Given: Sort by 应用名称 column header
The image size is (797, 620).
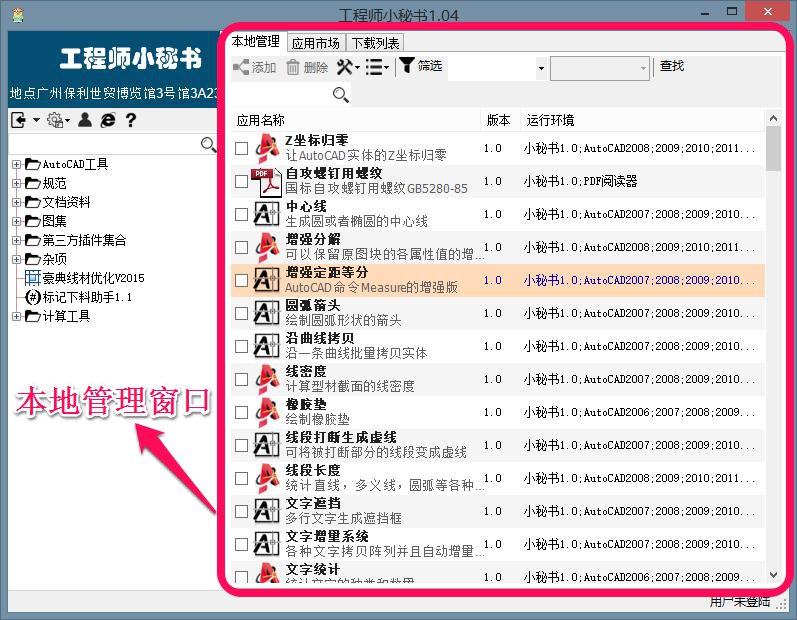Looking at the screenshot, I should point(355,120).
